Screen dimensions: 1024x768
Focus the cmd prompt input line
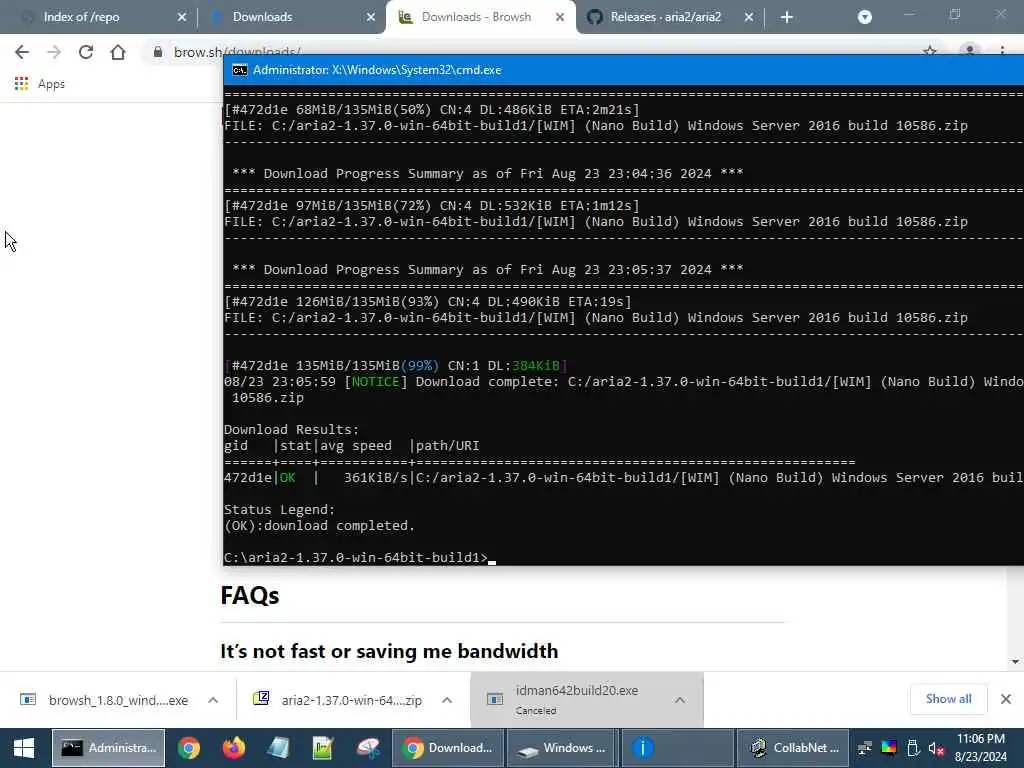pos(360,558)
